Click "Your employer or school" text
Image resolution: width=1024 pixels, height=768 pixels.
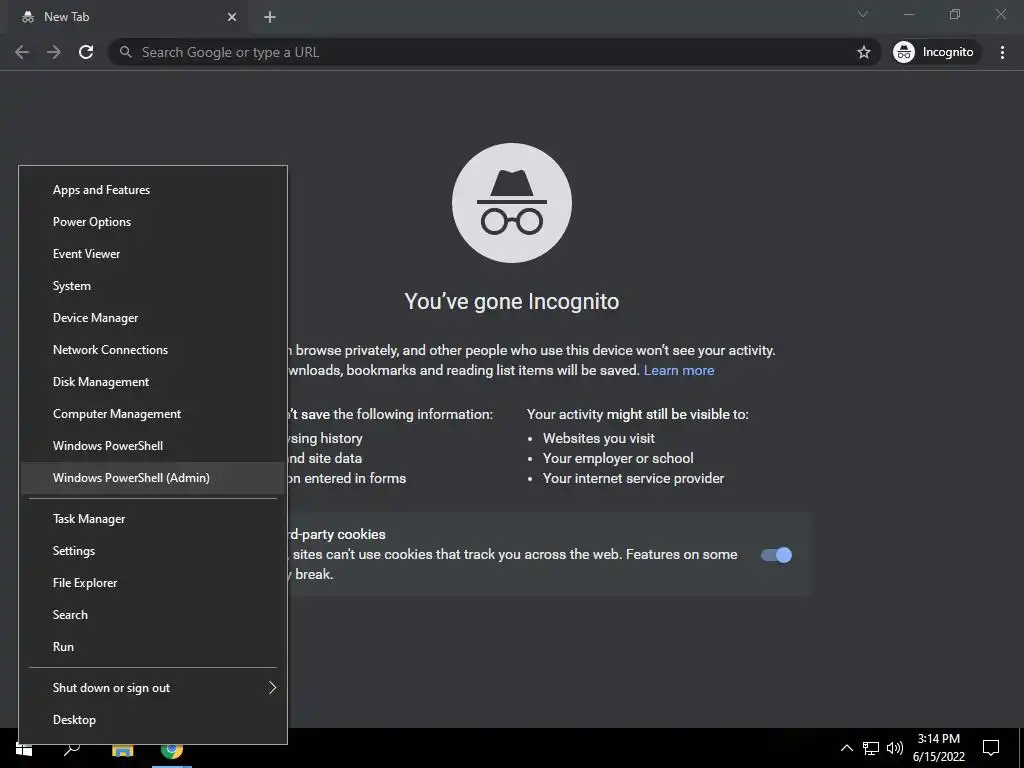pos(618,458)
